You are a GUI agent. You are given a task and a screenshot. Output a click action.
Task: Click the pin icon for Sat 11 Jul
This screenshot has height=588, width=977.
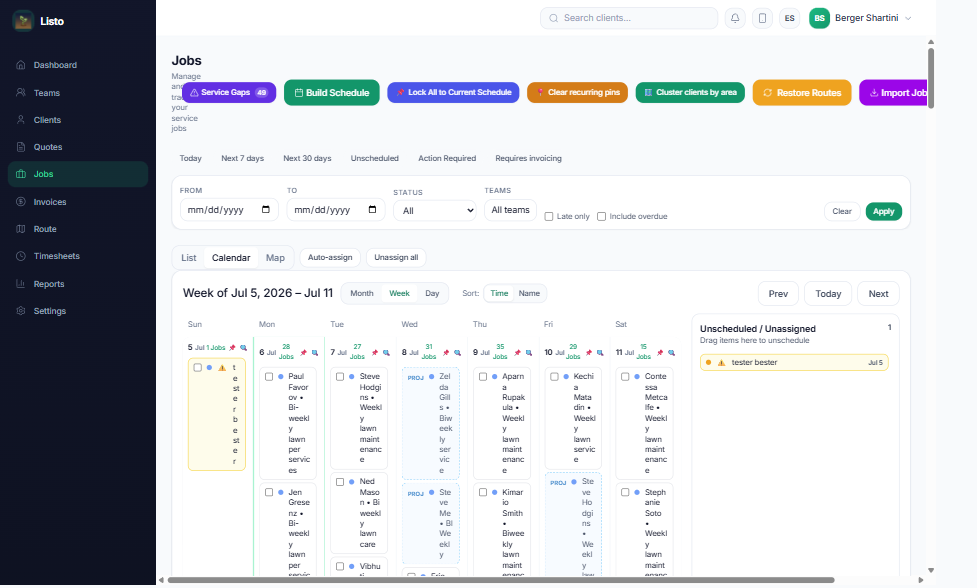tap(660, 353)
